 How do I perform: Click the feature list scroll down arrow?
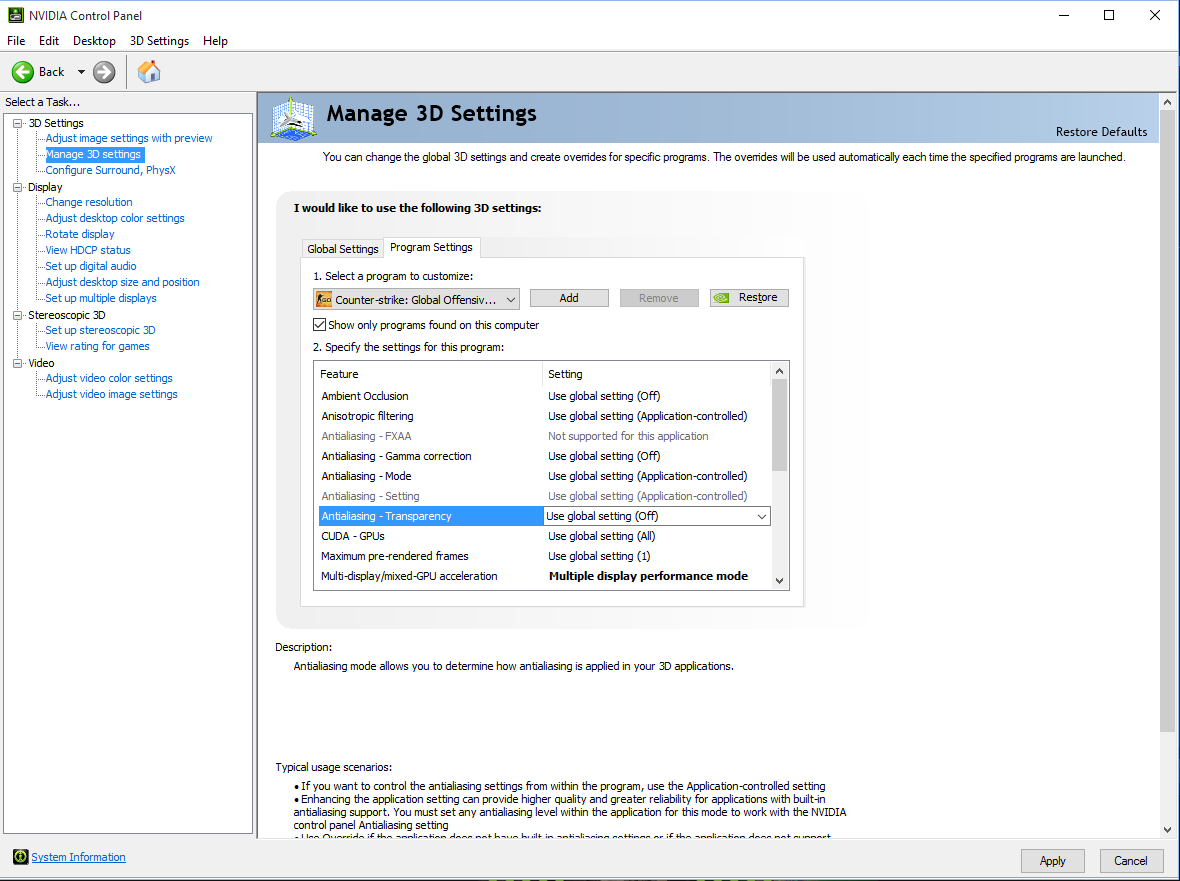tap(780, 581)
